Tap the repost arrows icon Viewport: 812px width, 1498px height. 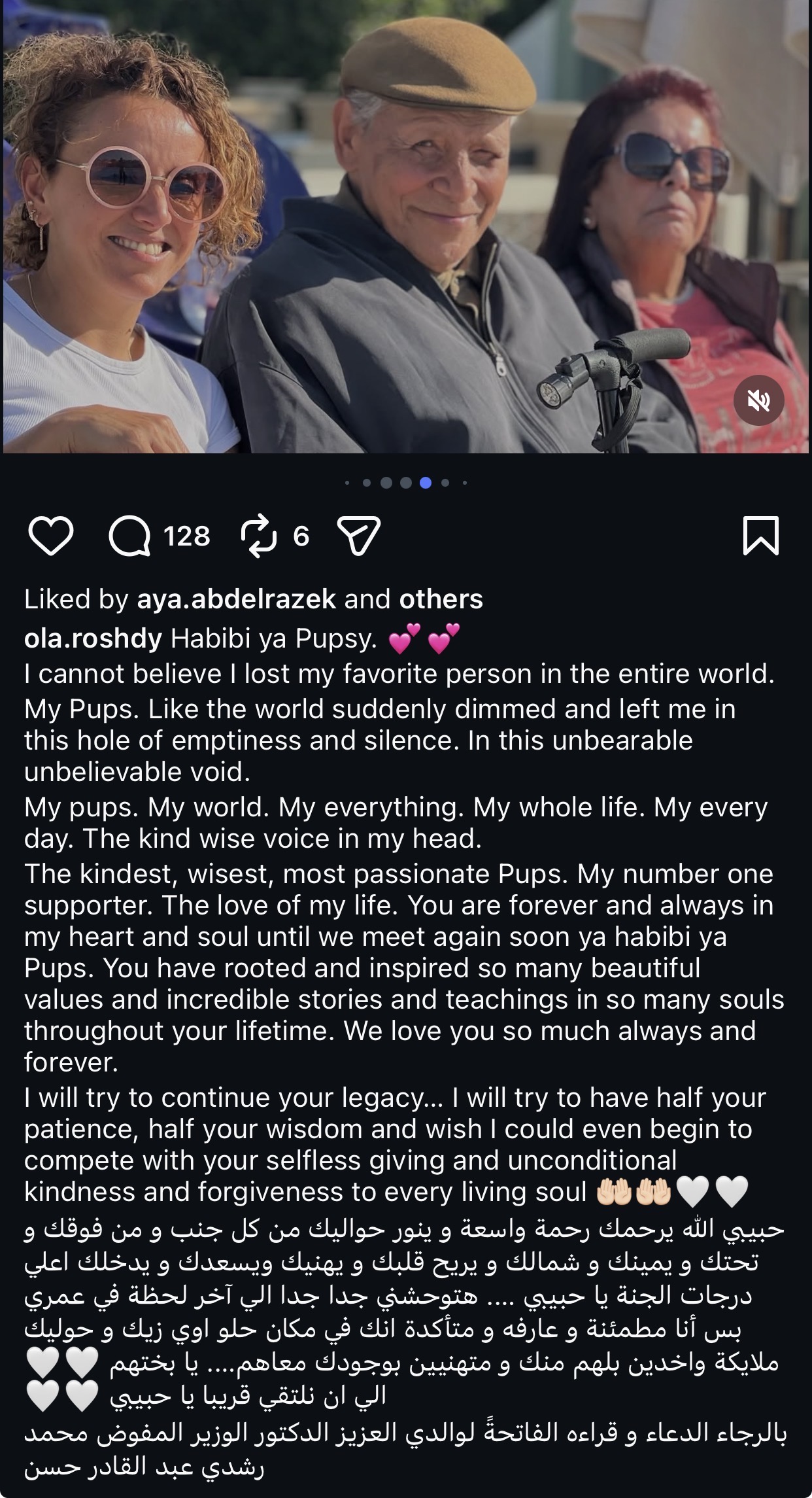point(260,536)
